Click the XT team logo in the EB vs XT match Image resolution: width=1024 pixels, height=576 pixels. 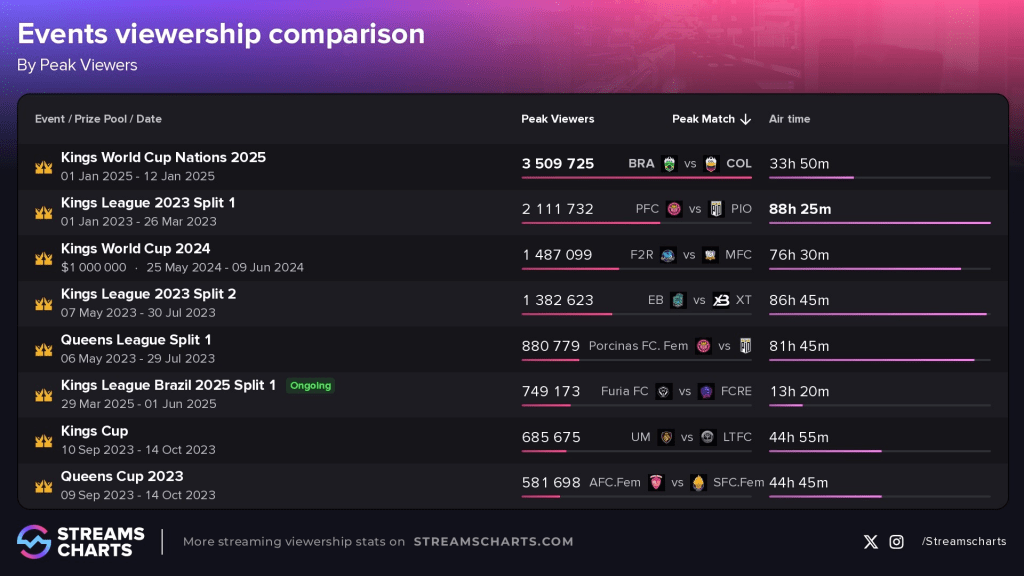tap(721, 300)
